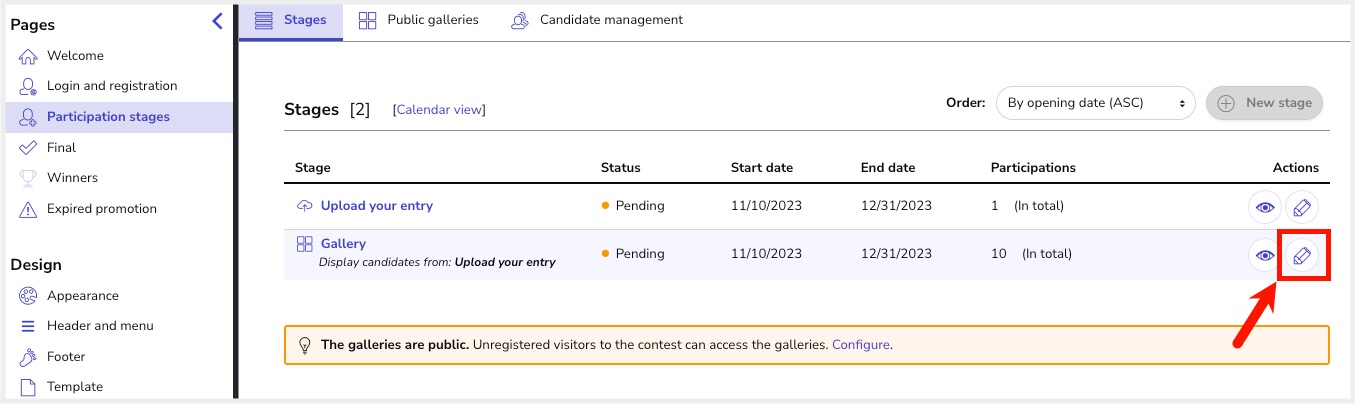Open the Order sorting dropdown

pos(1095,103)
